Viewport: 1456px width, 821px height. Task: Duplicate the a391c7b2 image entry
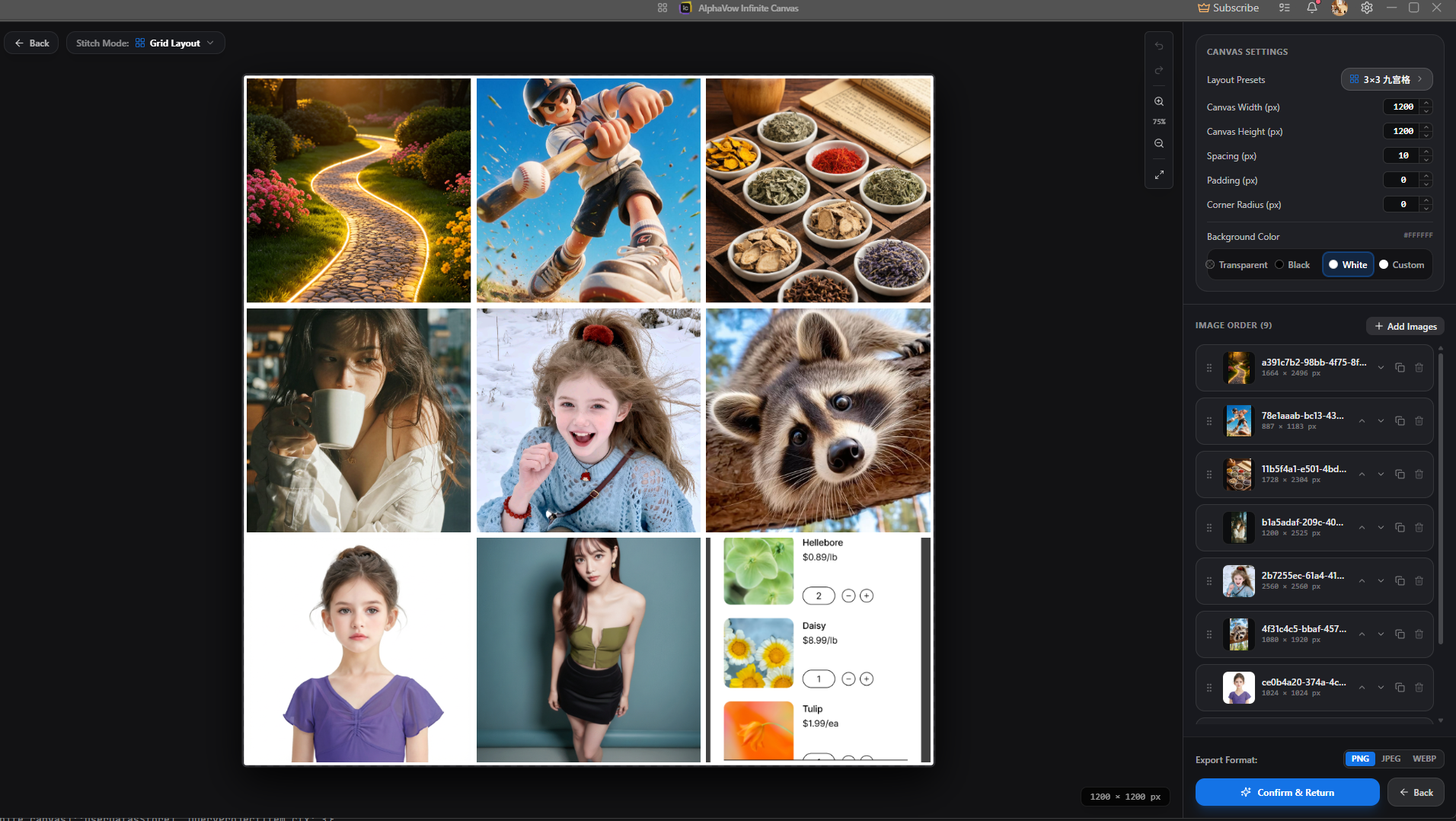pos(1400,368)
